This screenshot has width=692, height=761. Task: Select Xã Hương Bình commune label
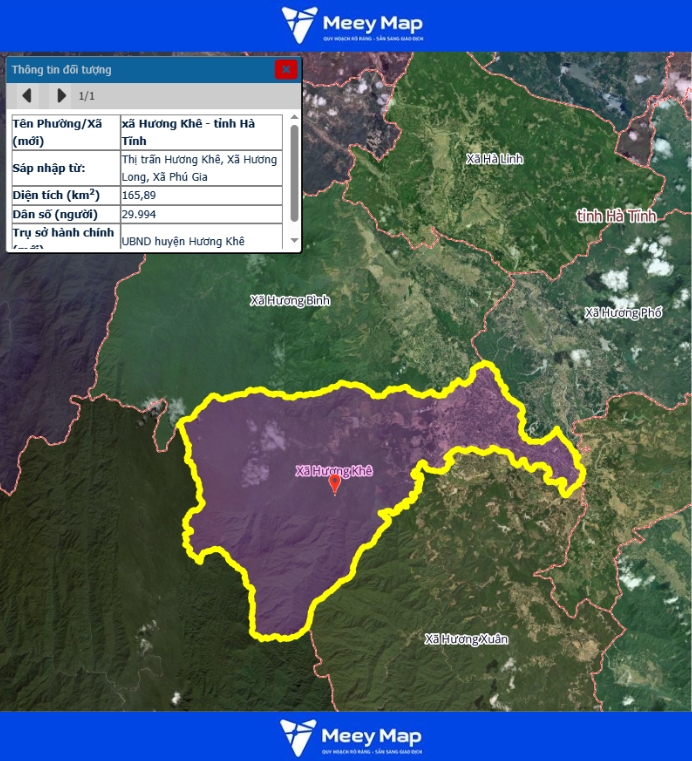point(289,300)
